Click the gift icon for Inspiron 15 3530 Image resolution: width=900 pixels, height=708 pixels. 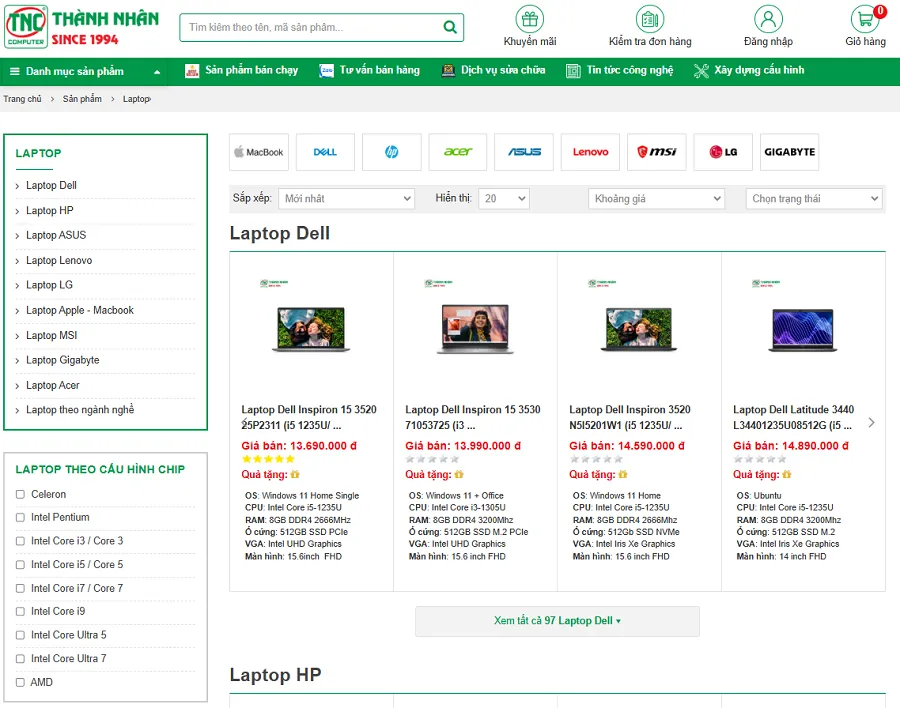[x=459, y=474]
